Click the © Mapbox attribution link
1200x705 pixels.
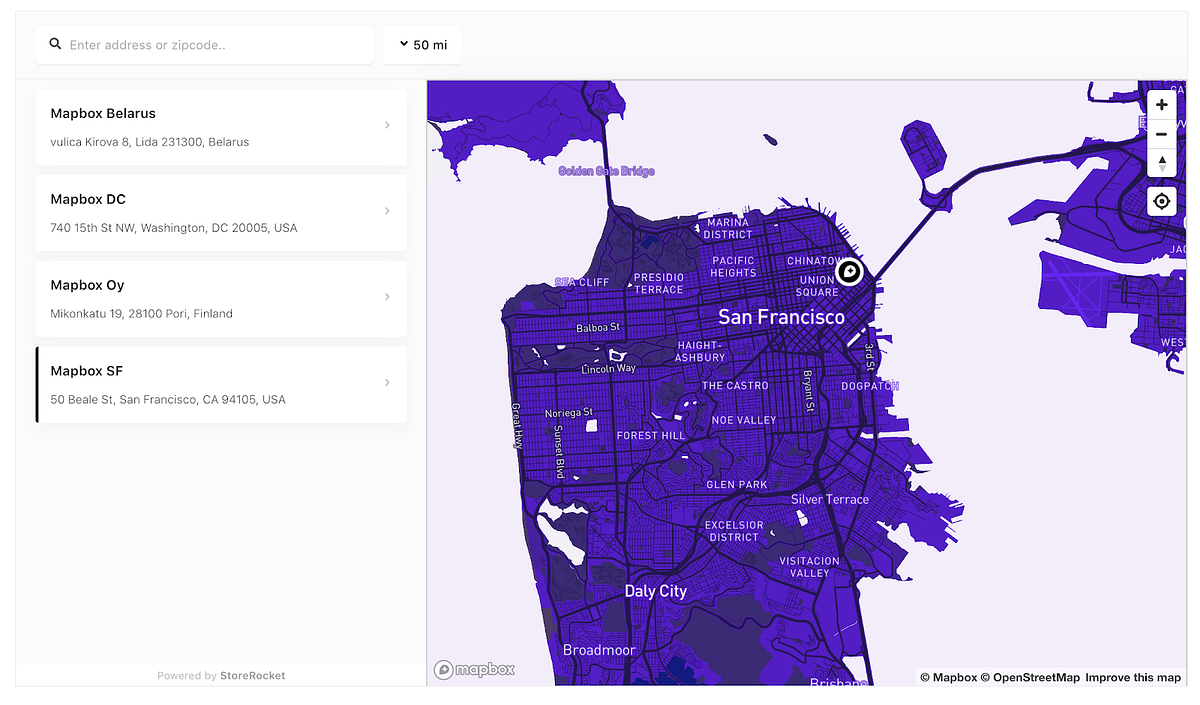(x=950, y=677)
